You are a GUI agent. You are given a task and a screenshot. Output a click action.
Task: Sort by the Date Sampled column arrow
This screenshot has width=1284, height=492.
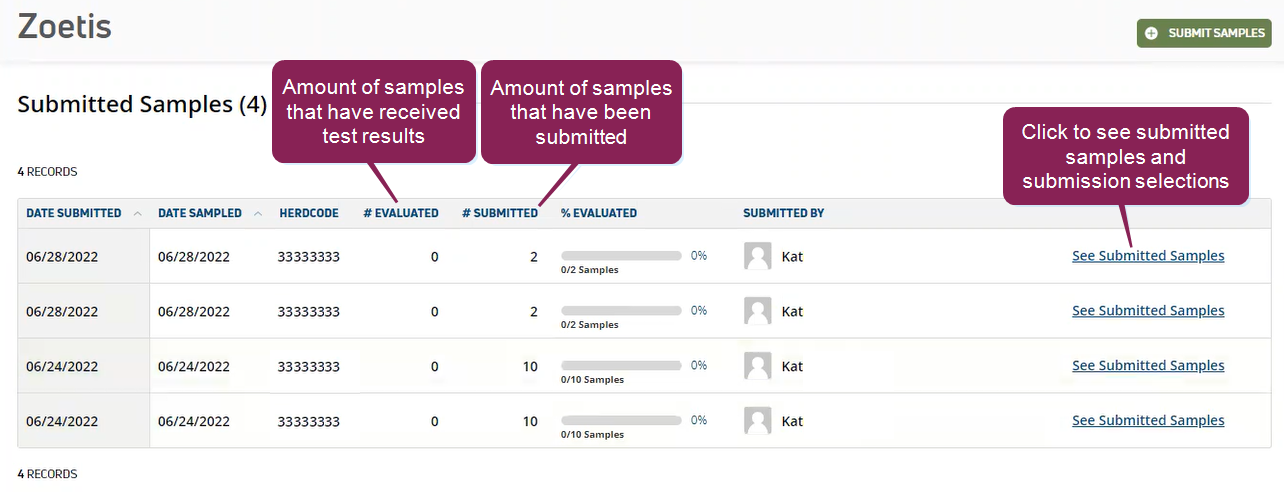(x=258, y=213)
